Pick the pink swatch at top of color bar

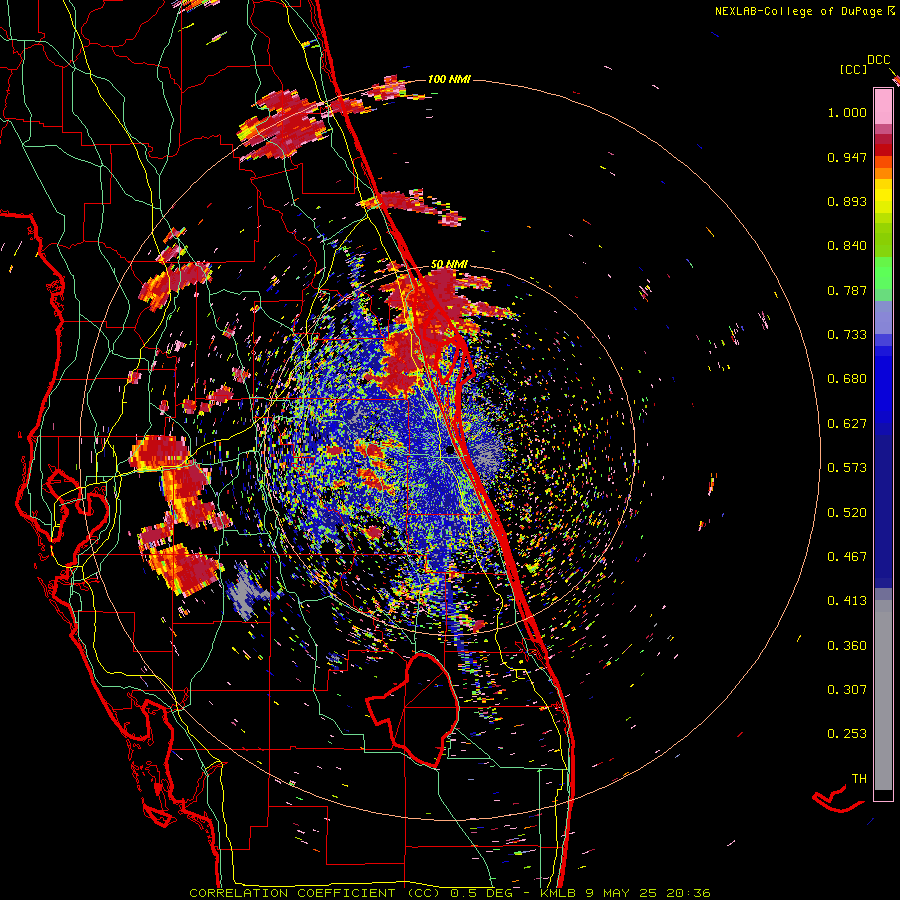coord(883,106)
